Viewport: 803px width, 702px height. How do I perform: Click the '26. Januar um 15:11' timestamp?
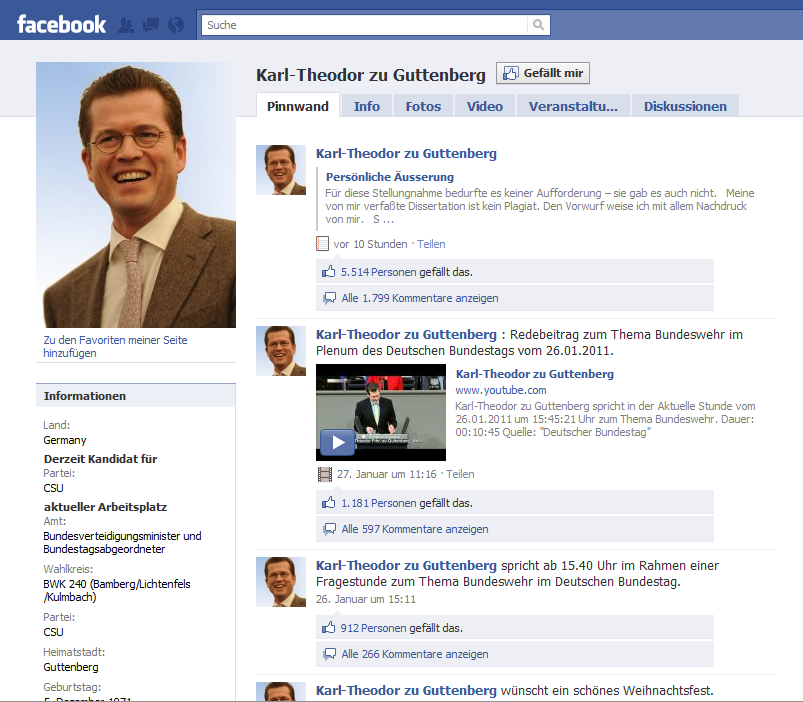click(366, 599)
